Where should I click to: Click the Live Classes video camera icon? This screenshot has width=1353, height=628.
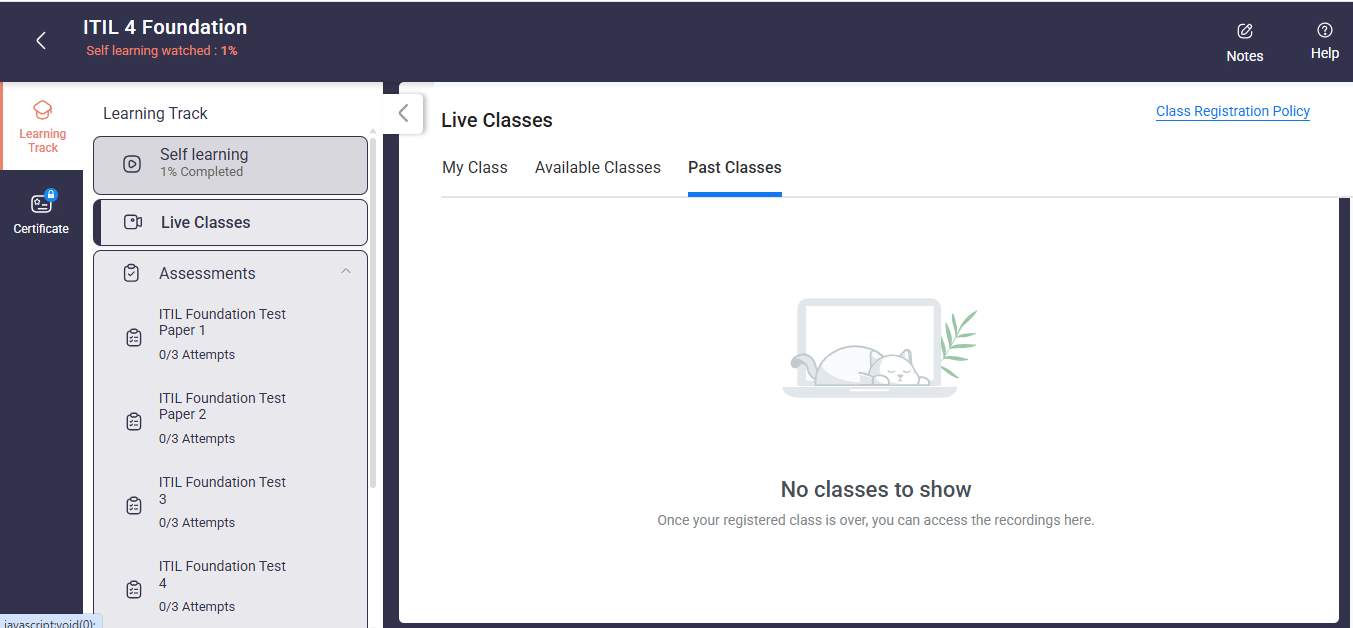click(132, 222)
